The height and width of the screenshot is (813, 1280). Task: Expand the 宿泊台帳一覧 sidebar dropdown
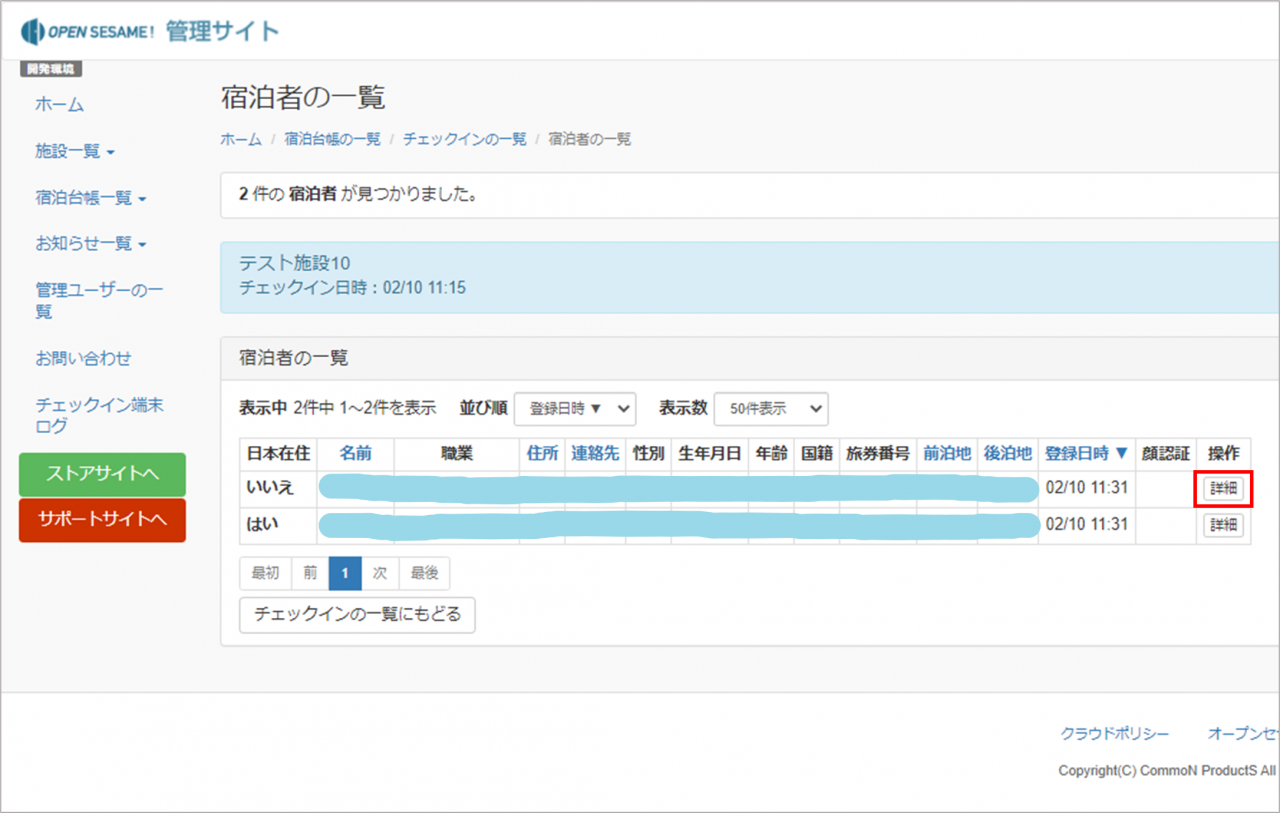91,198
